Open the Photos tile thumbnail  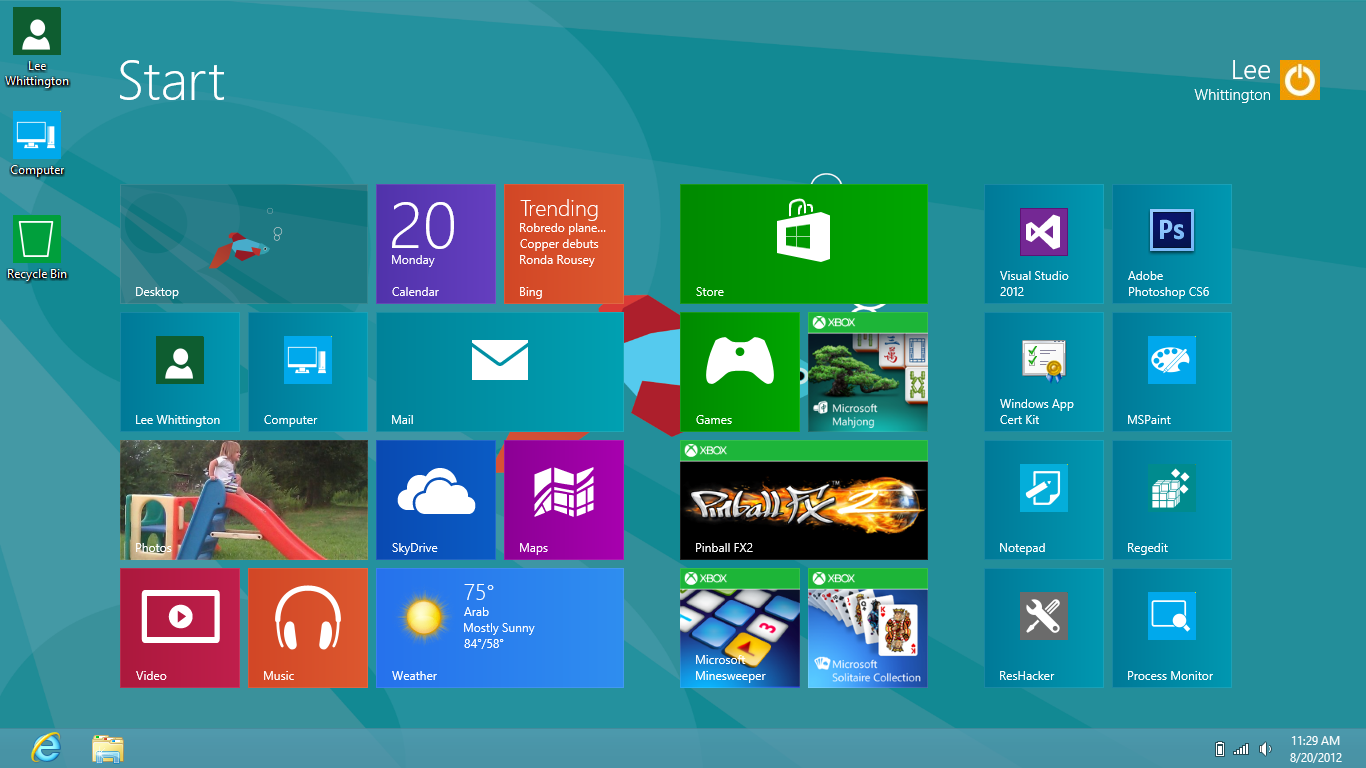243,499
